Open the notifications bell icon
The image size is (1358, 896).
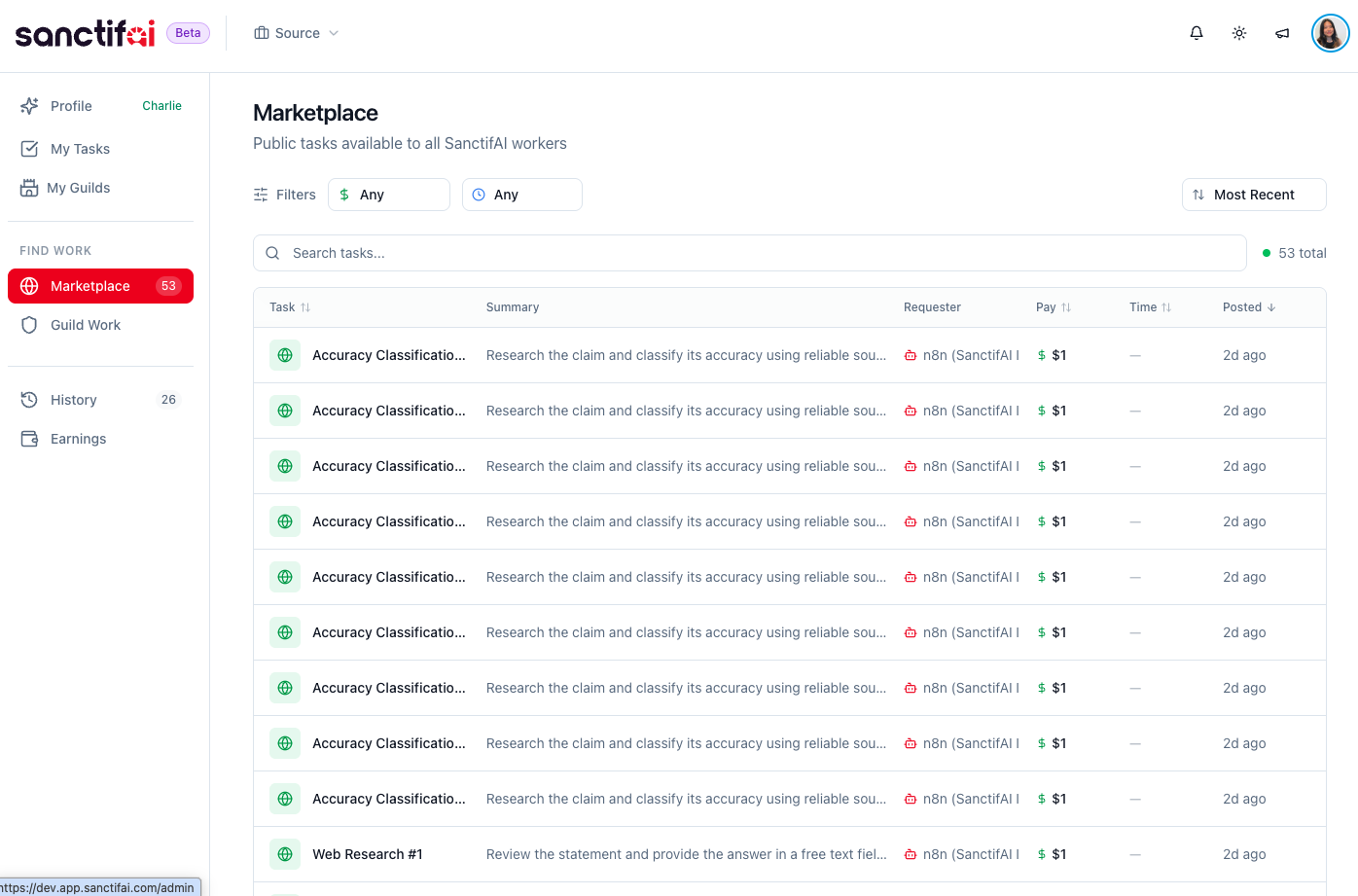(1196, 32)
